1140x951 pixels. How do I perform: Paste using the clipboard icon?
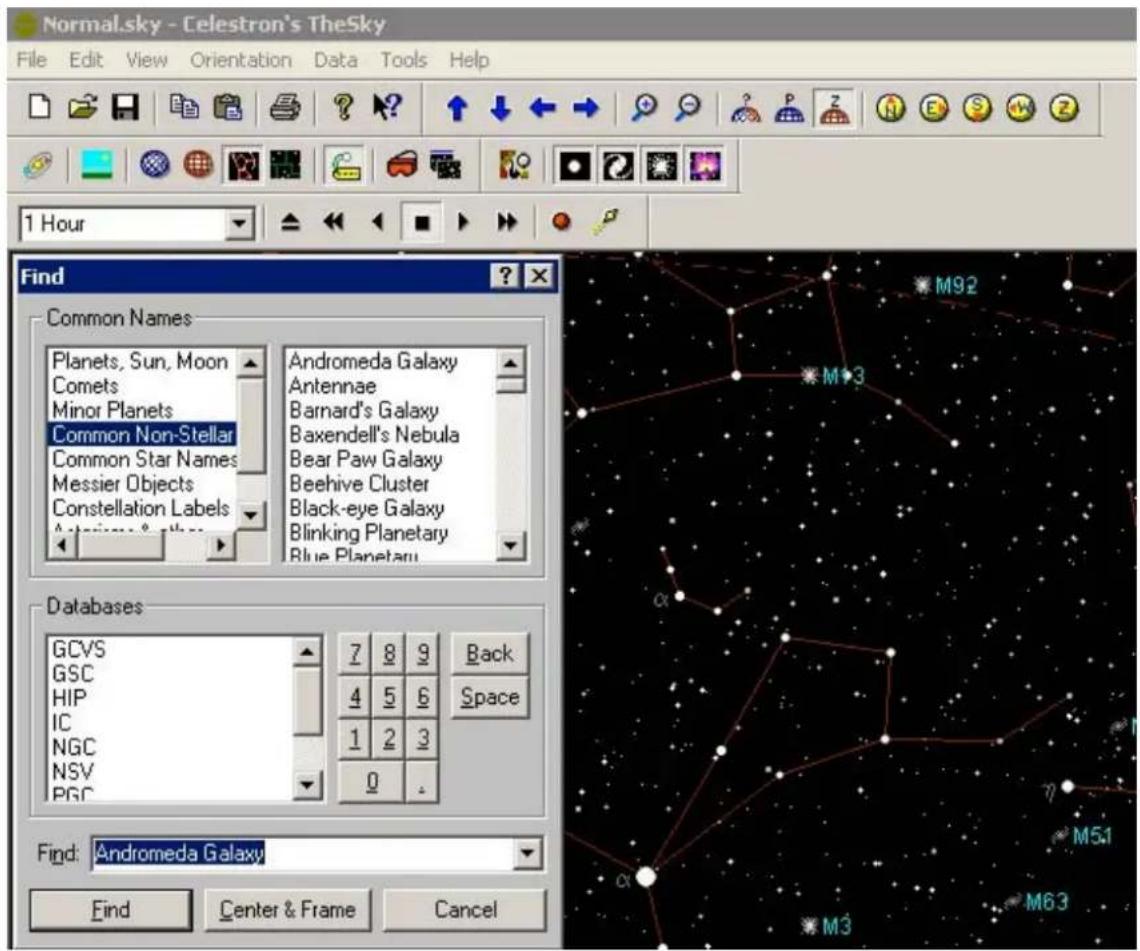[228, 108]
